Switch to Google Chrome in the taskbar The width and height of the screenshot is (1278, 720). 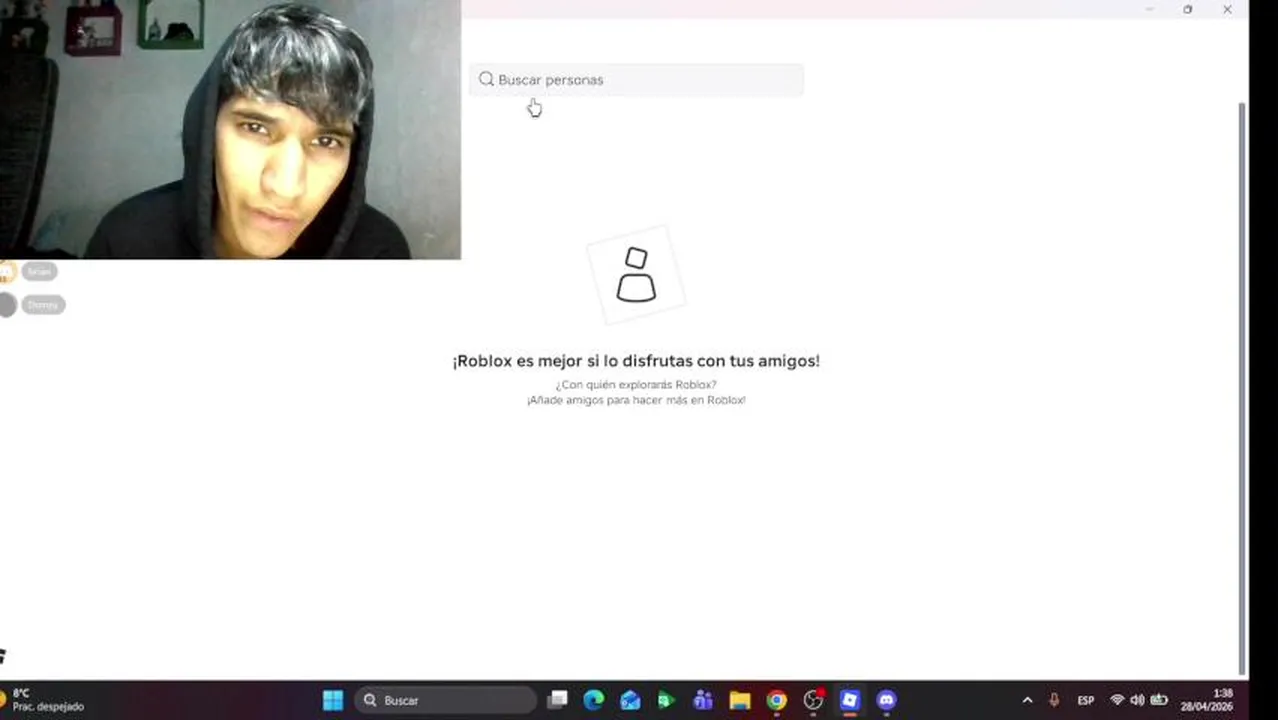click(x=777, y=700)
